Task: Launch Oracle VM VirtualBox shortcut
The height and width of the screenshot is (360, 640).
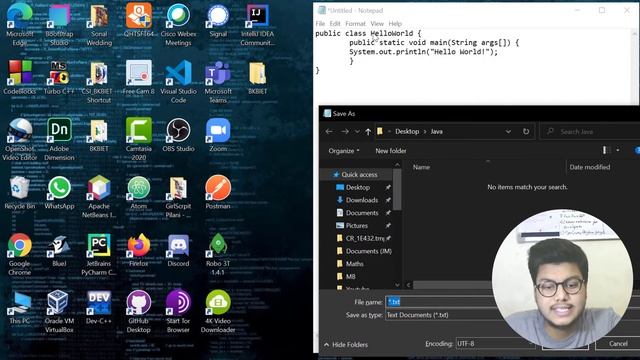Action: (59, 312)
